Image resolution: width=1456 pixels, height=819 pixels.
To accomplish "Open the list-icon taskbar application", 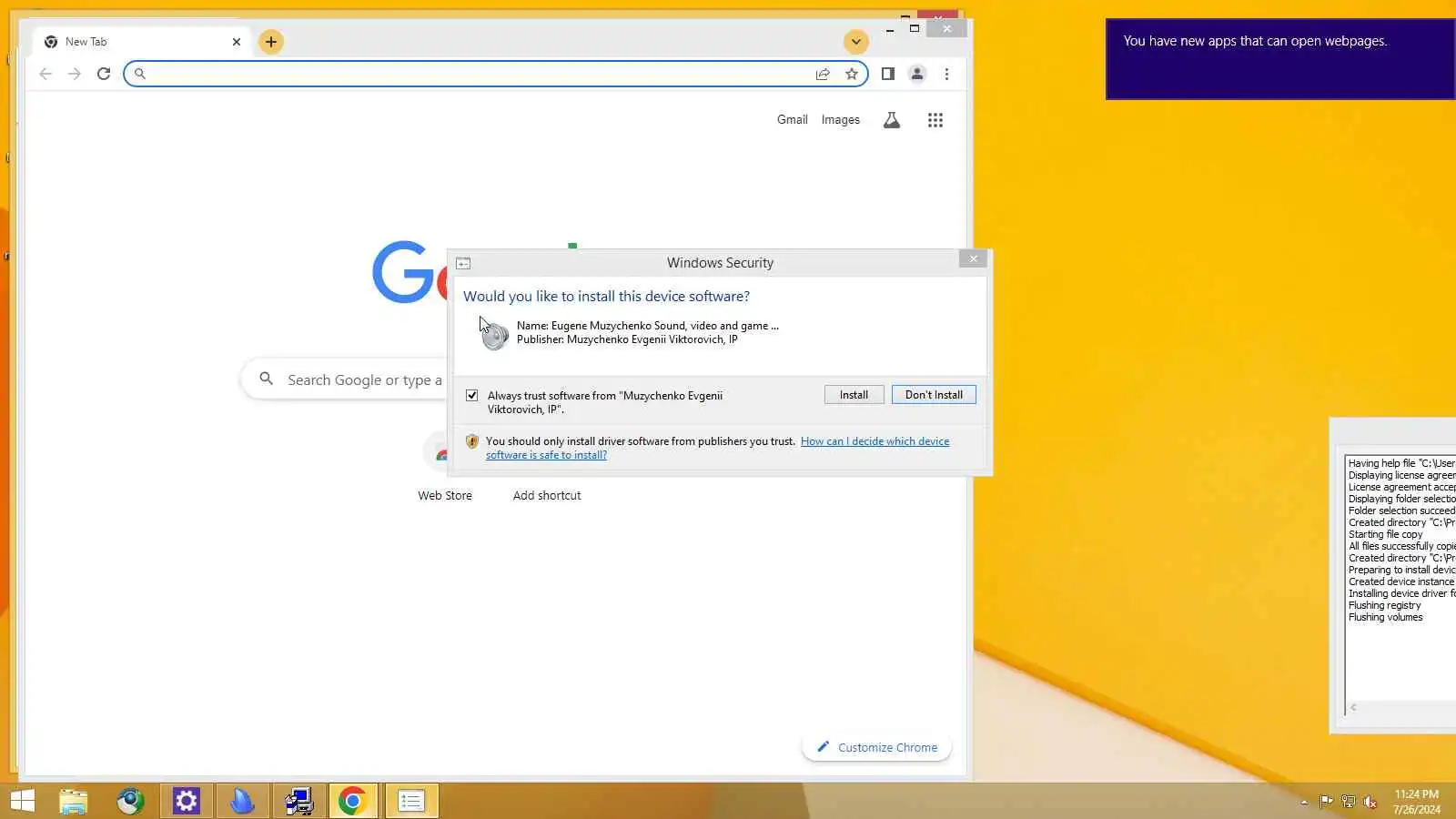I will (411, 801).
